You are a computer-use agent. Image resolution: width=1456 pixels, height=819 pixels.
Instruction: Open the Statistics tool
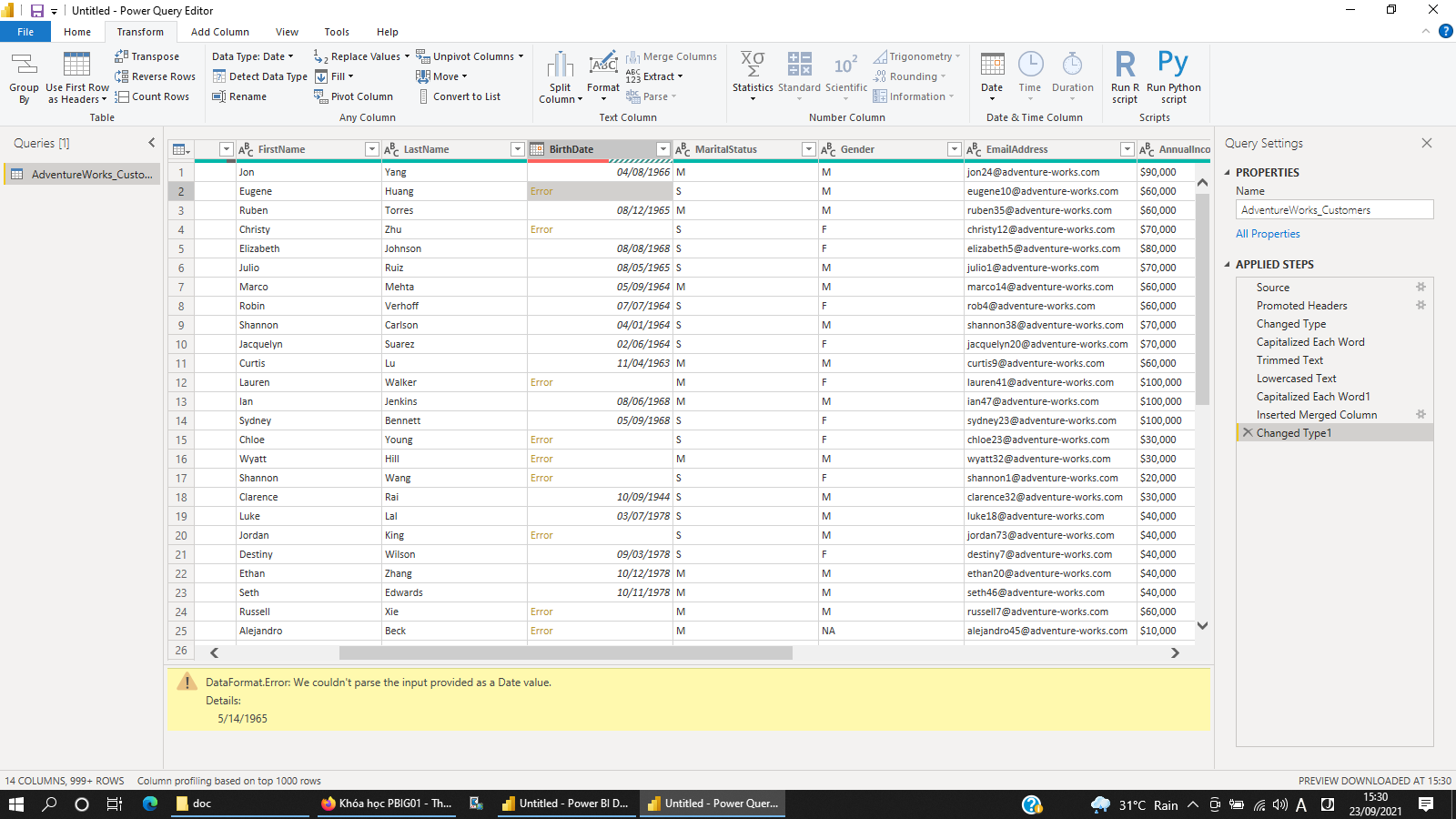753,77
